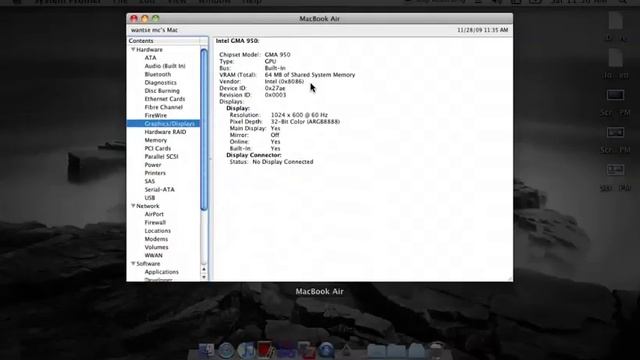
Task: Select Parallel SCSI item
Action: coord(161,156)
